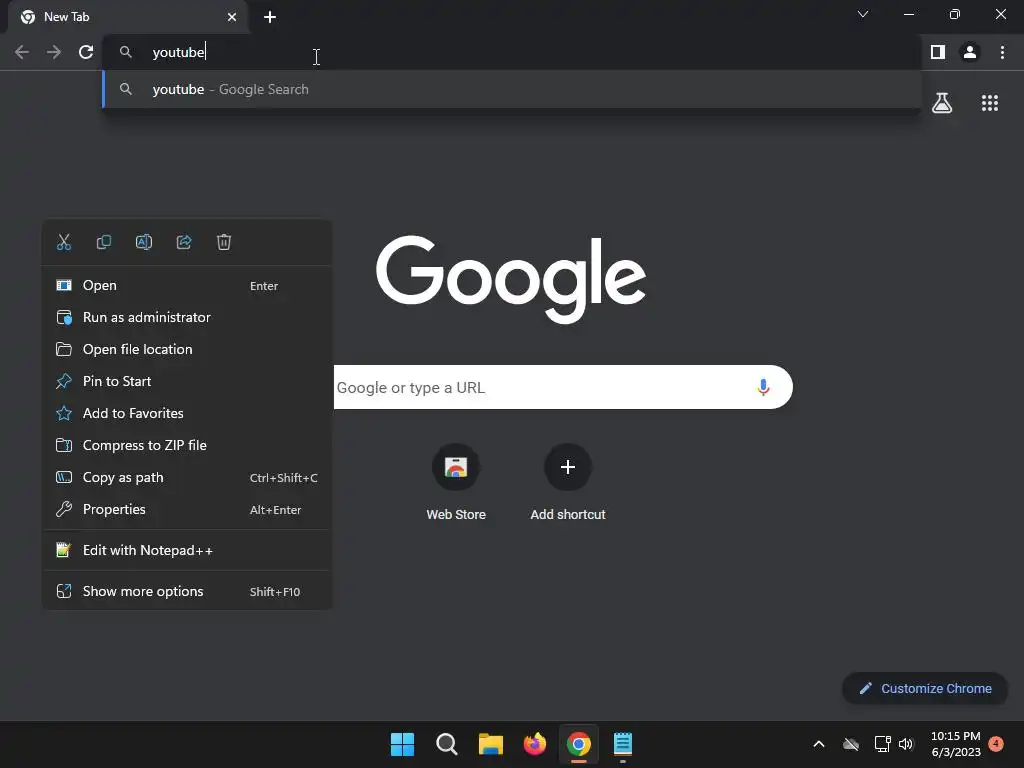Select Open from the context menu
The height and width of the screenshot is (768, 1024).
(x=187, y=285)
